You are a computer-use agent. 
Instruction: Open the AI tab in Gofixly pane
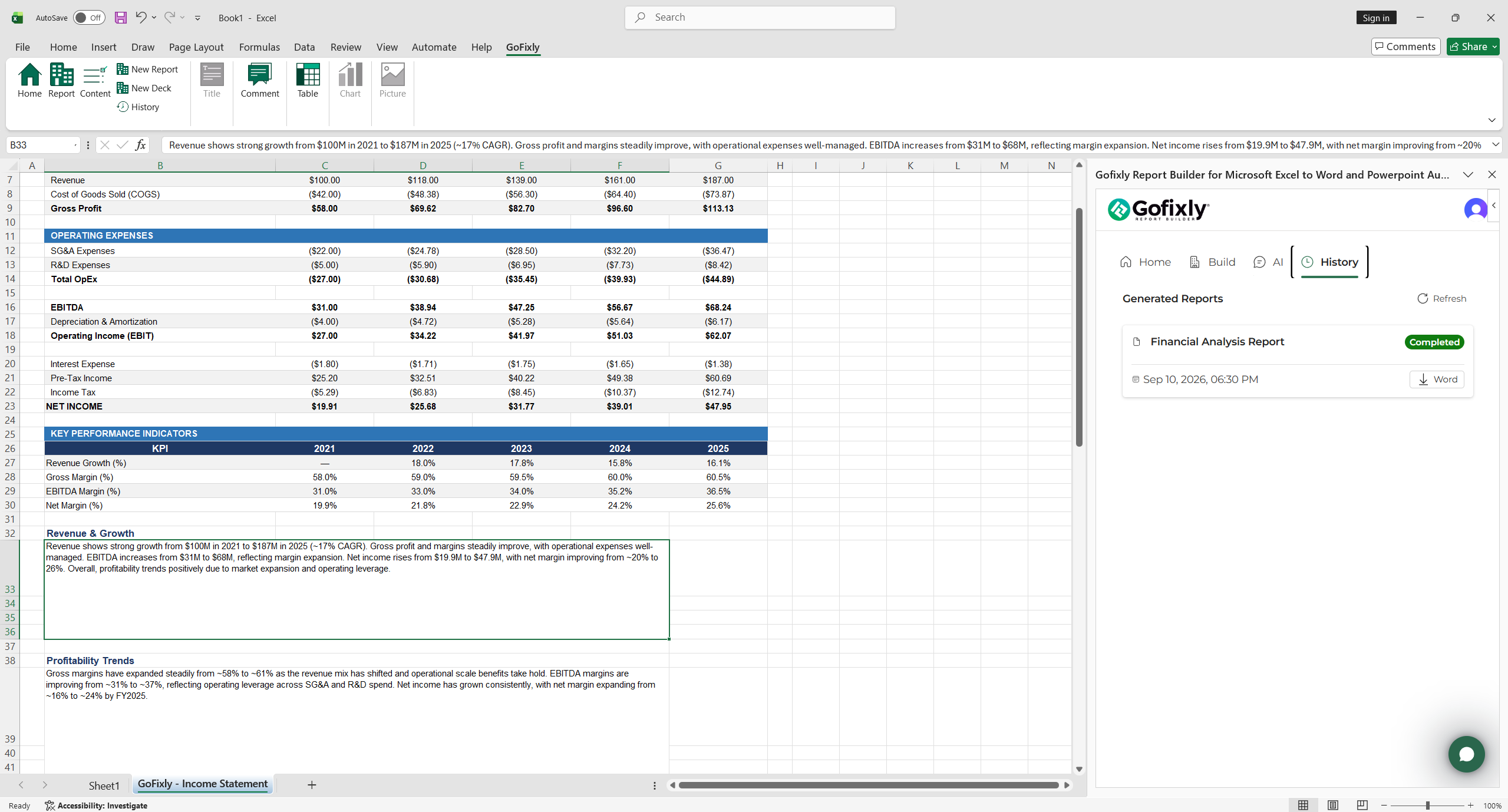click(1268, 262)
